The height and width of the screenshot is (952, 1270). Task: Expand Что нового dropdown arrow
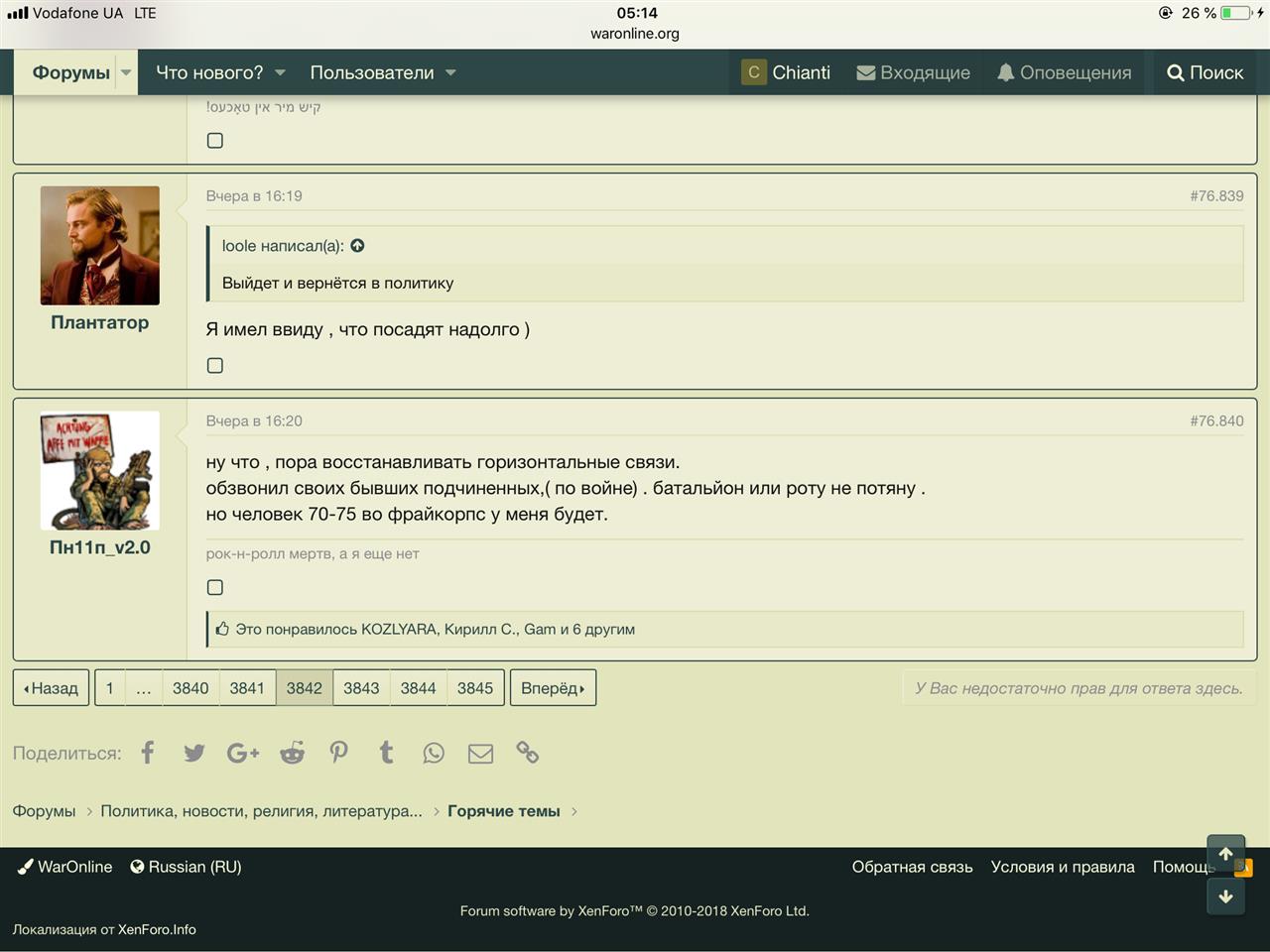click(x=280, y=72)
